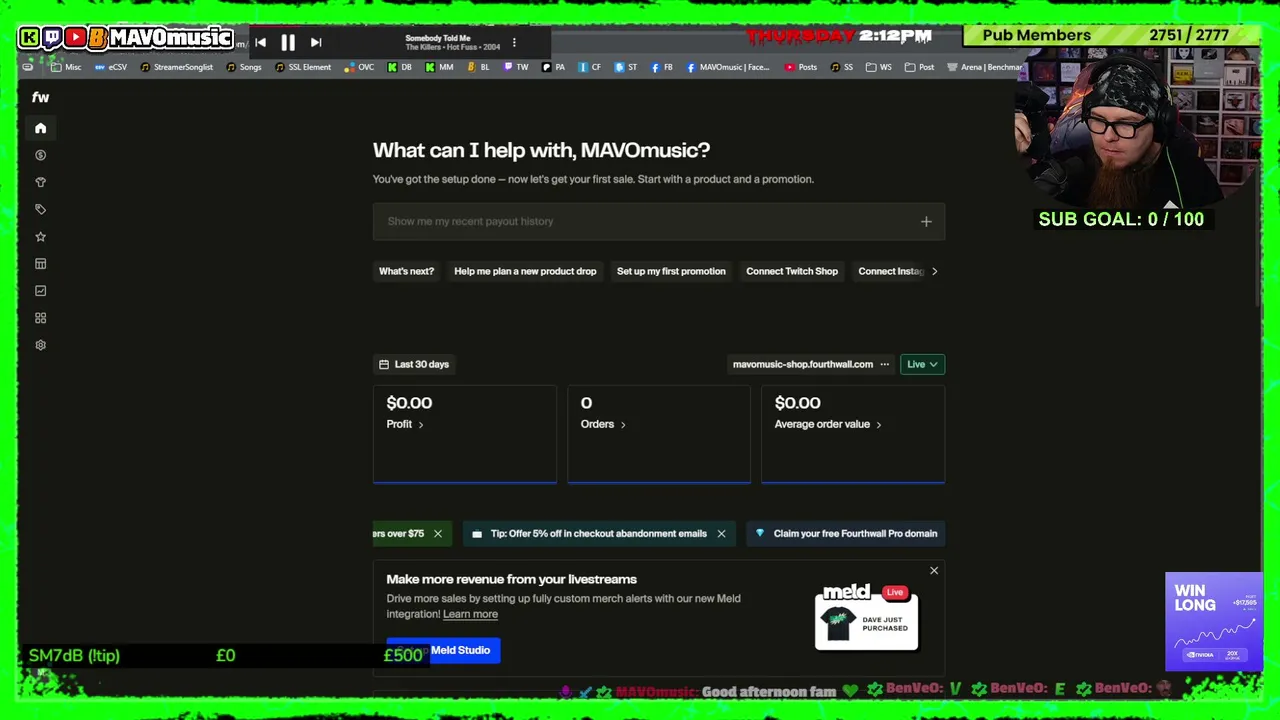Open the Misc bookmarks folder

click(x=66, y=67)
